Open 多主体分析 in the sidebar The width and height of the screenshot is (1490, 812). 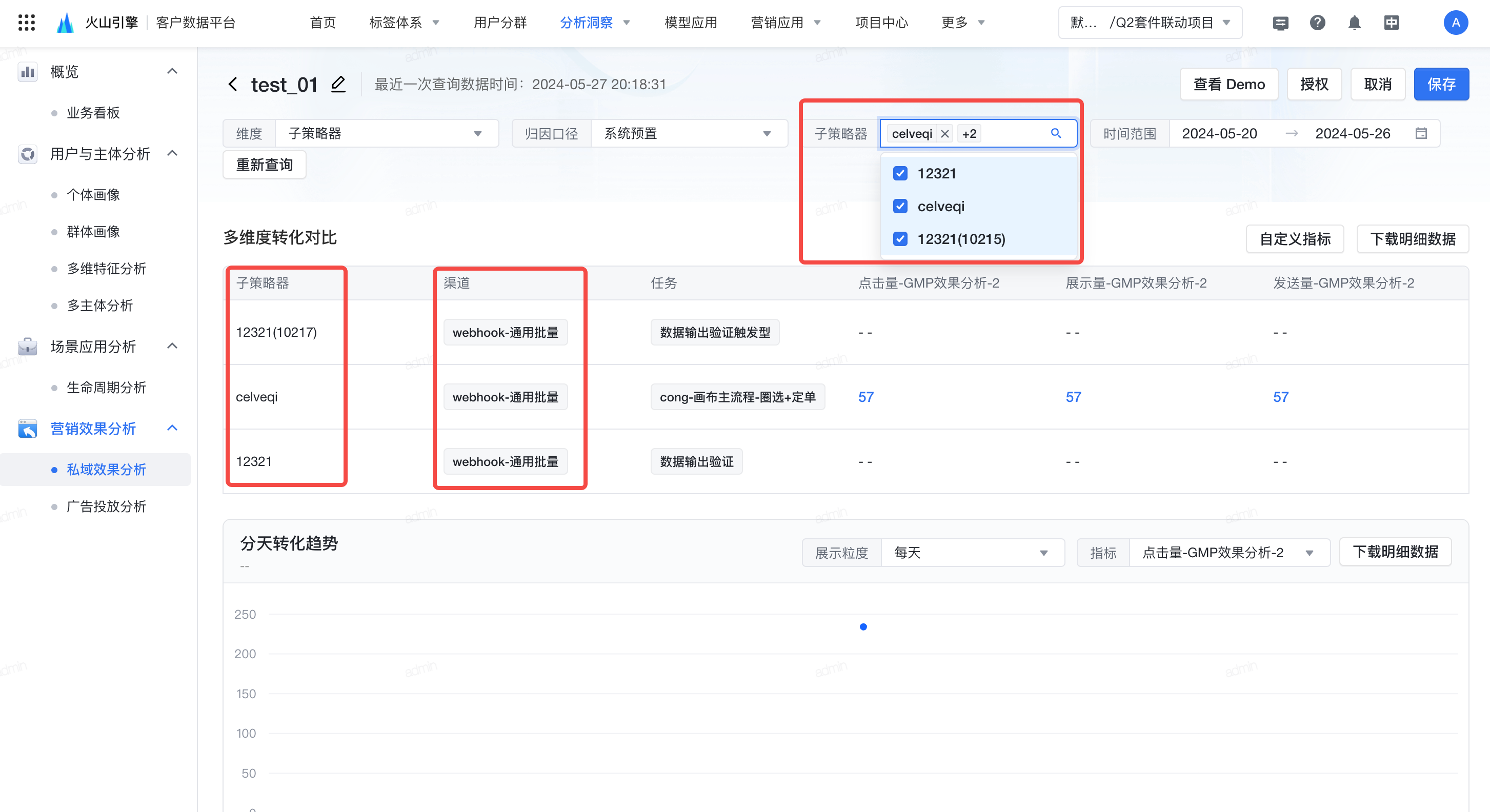tap(100, 306)
